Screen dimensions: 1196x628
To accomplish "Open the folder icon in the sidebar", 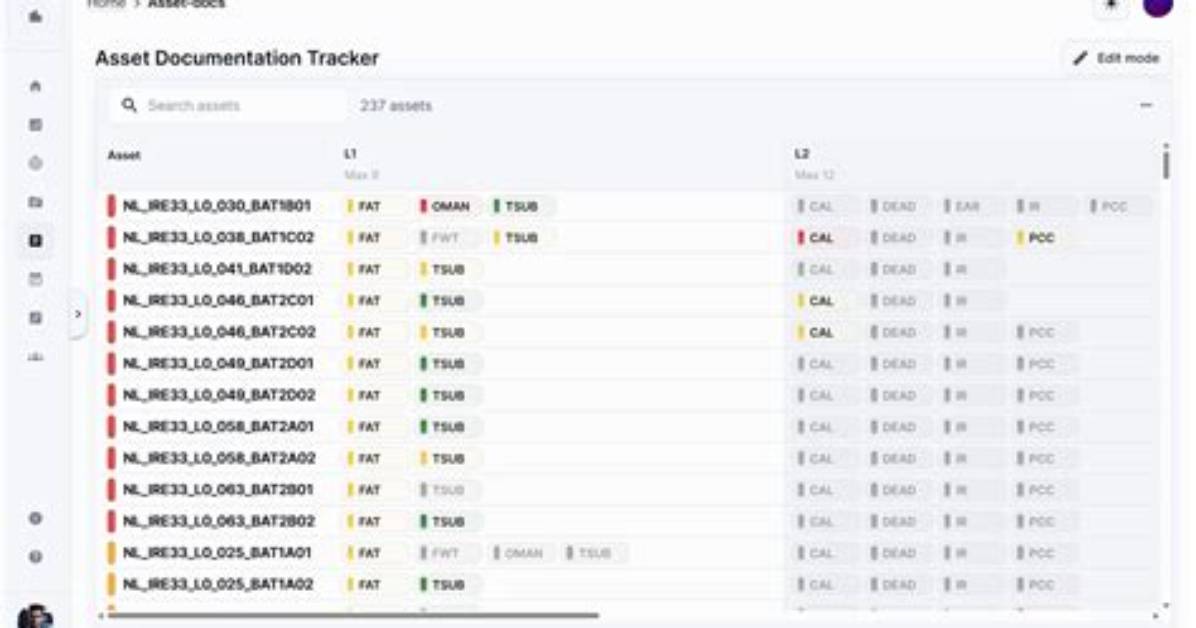I will click(x=35, y=202).
